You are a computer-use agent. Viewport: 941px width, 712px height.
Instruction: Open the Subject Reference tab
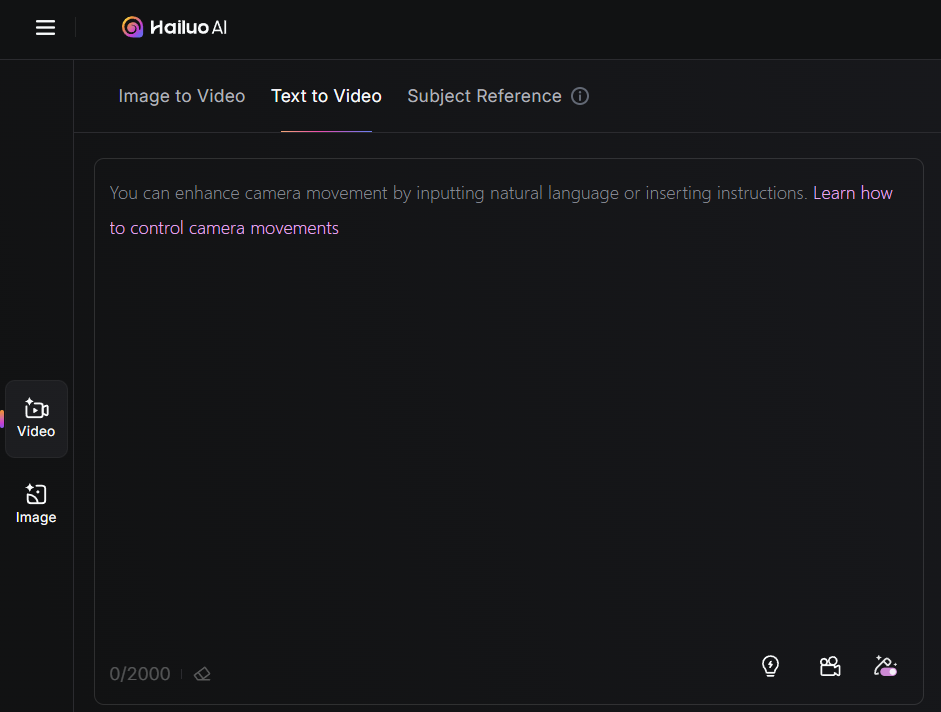(x=484, y=96)
